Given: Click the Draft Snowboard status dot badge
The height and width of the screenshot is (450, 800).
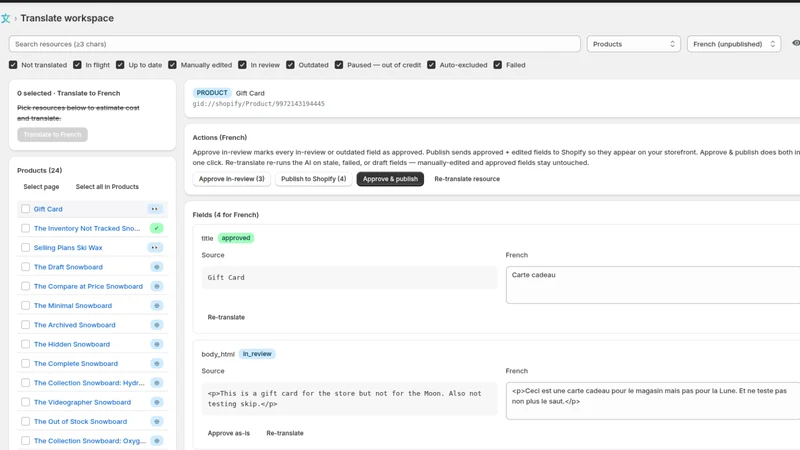Looking at the screenshot, I should (157, 267).
